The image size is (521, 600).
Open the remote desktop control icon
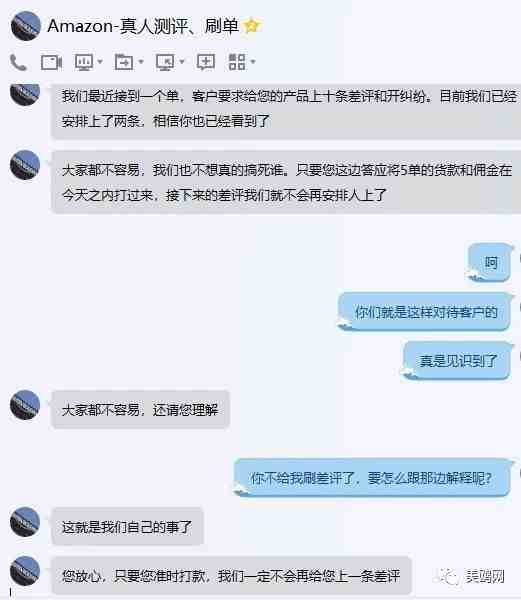coord(164,62)
